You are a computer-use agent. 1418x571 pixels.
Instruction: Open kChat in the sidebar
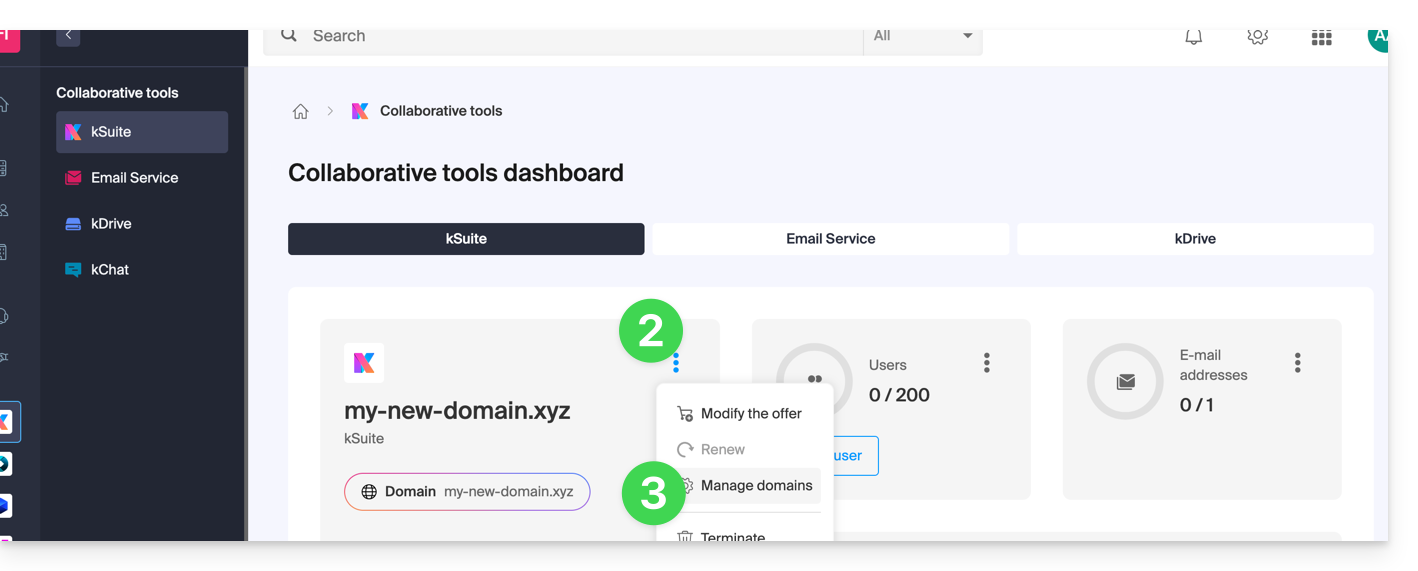110,270
